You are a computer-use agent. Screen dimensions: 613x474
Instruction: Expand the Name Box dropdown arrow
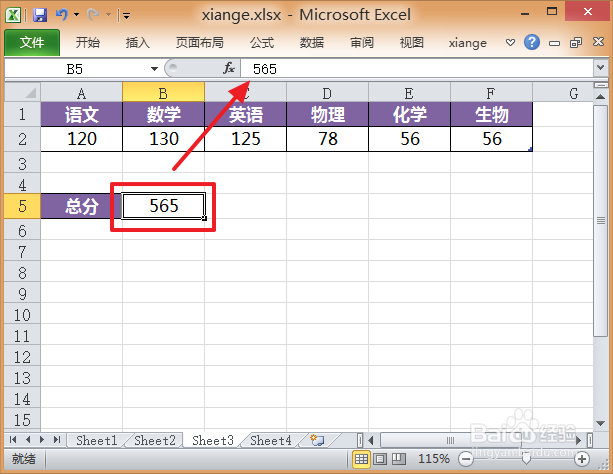pyautogui.click(x=154, y=69)
